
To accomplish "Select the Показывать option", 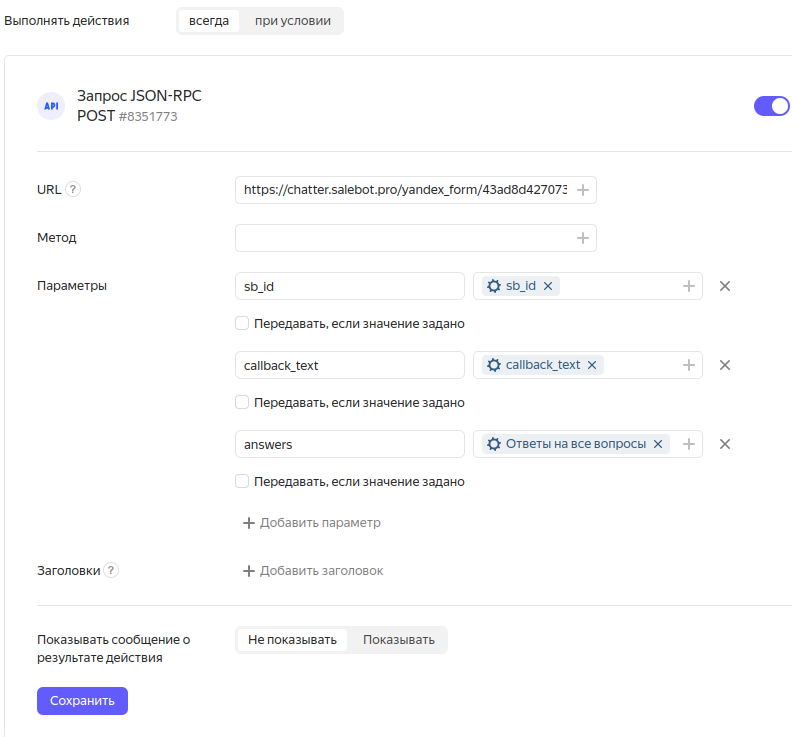I will 398,640.
